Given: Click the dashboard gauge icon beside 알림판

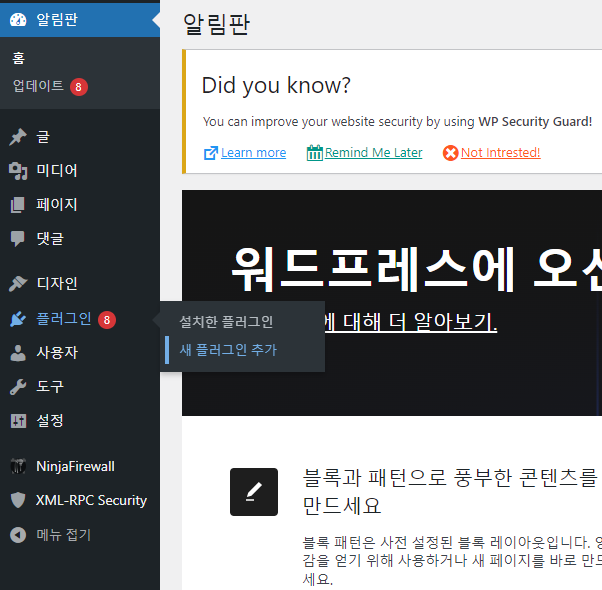Looking at the screenshot, I should point(18,20).
